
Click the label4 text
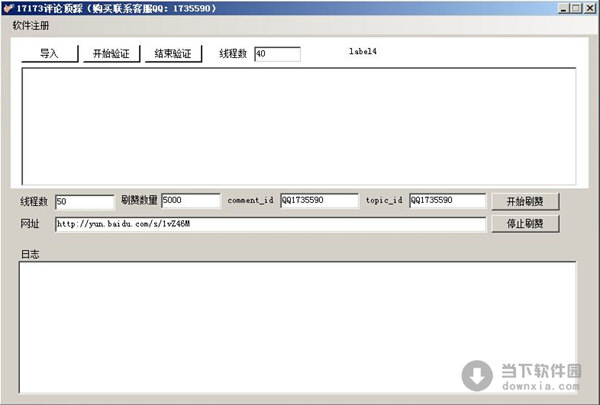(362, 51)
